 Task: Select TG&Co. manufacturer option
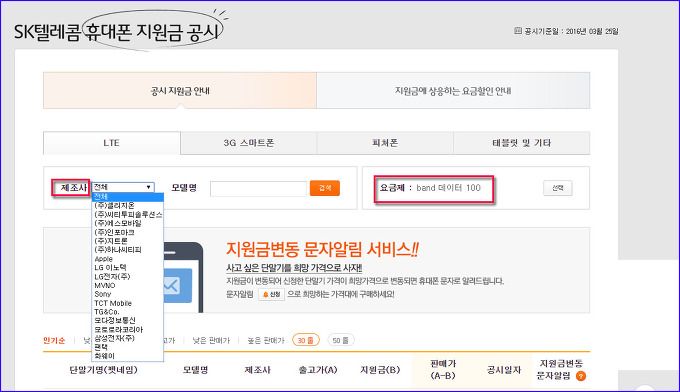click(128, 312)
